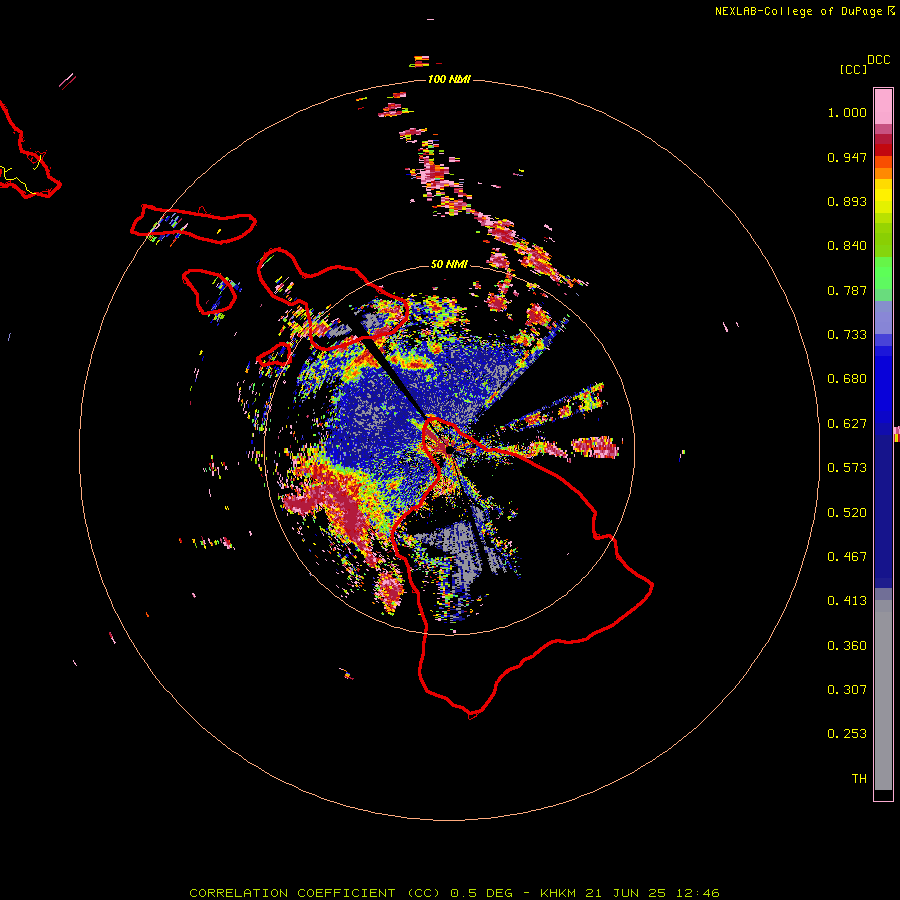The height and width of the screenshot is (900, 900).
Task: Click the 0.840 color scale value
Action: click(x=847, y=246)
